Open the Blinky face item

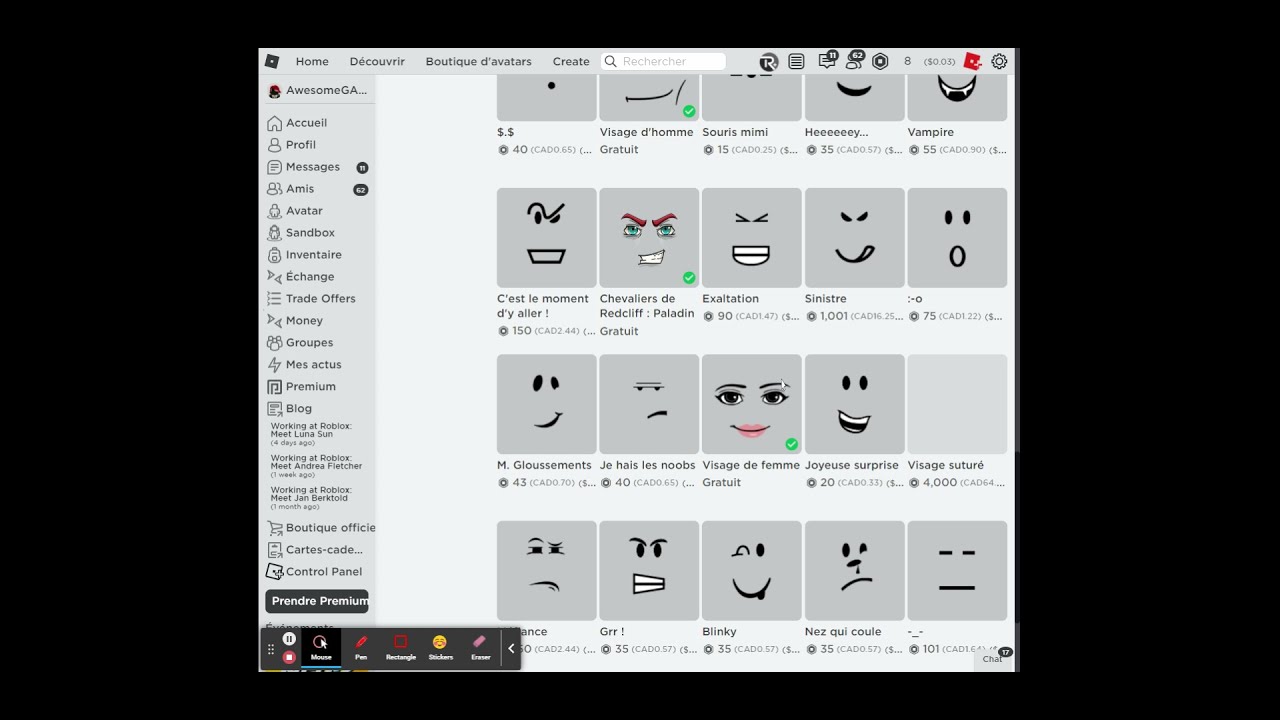752,570
